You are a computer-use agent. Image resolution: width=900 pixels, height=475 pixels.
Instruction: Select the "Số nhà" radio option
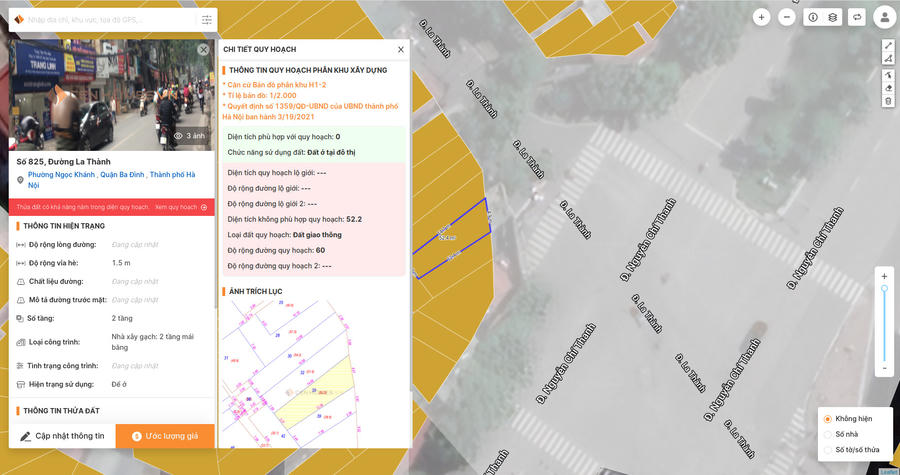click(x=827, y=434)
